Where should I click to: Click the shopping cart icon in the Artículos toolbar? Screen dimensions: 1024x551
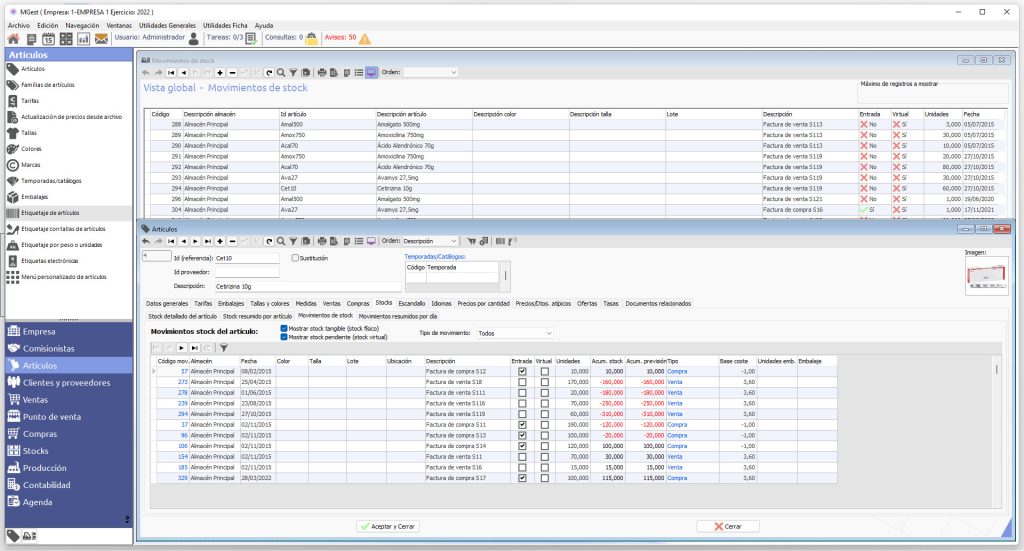click(x=472, y=241)
